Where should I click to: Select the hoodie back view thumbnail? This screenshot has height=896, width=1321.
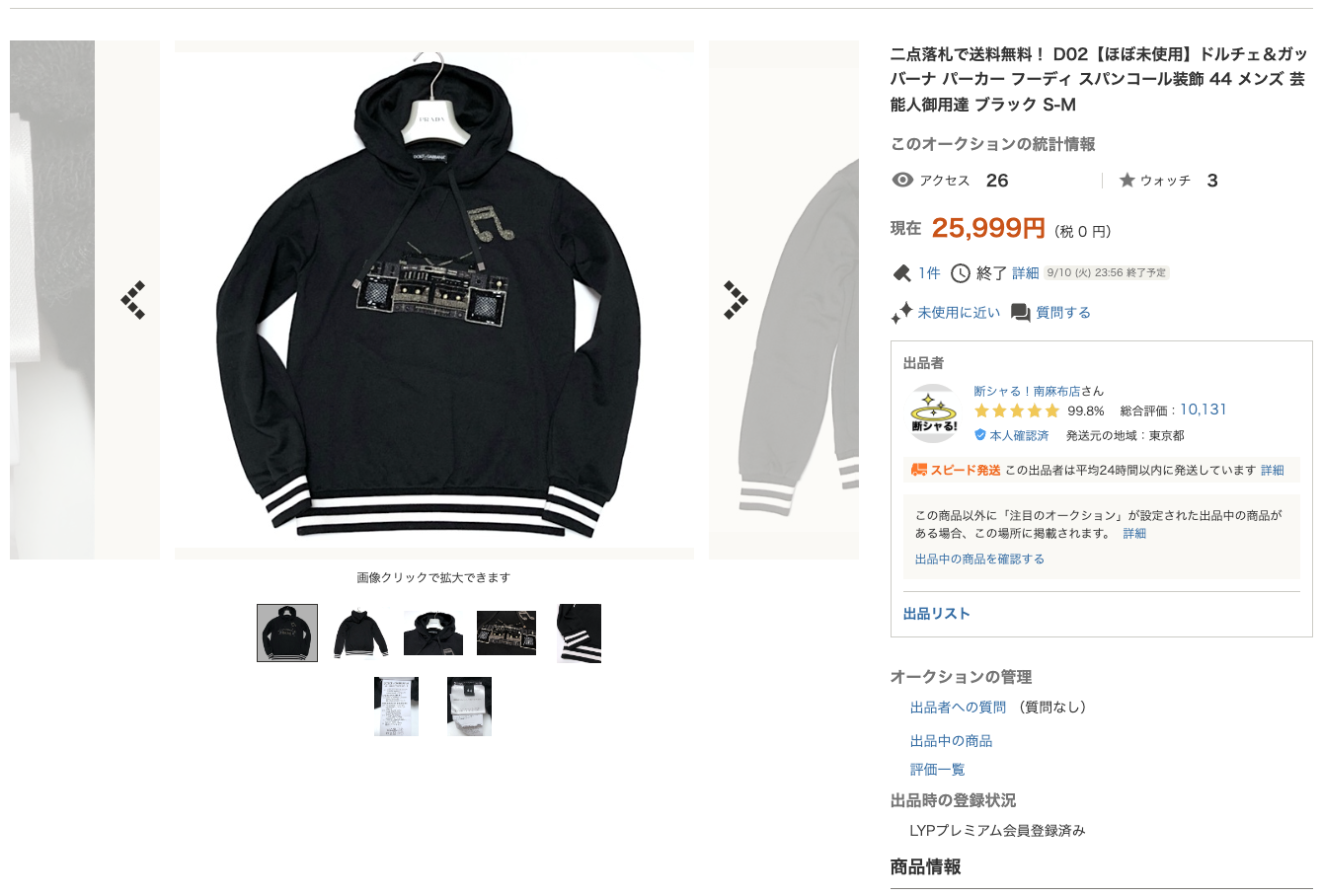pyautogui.click(x=360, y=633)
